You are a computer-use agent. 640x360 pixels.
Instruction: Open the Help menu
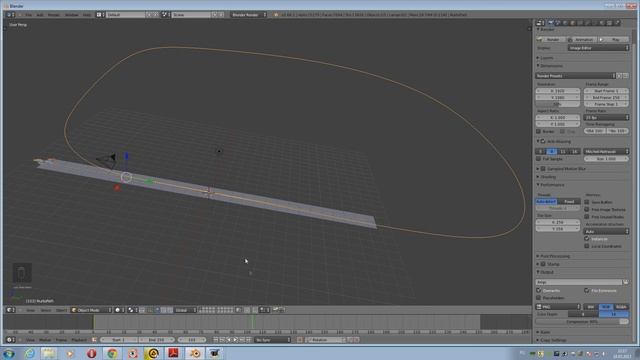[x=87, y=15]
